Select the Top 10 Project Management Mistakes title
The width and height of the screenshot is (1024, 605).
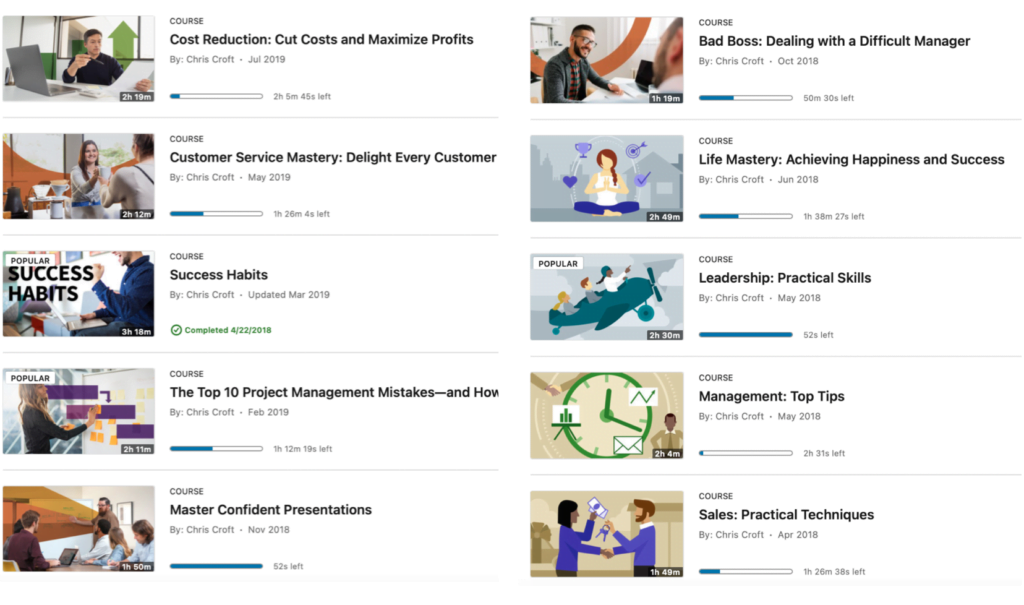(x=333, y=392)
